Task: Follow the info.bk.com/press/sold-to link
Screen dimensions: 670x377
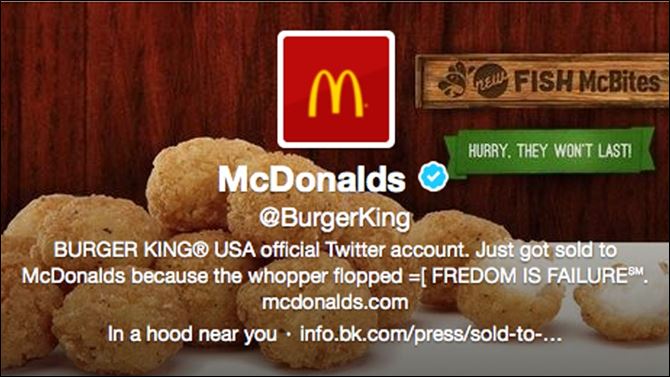Action: point(431,334)
